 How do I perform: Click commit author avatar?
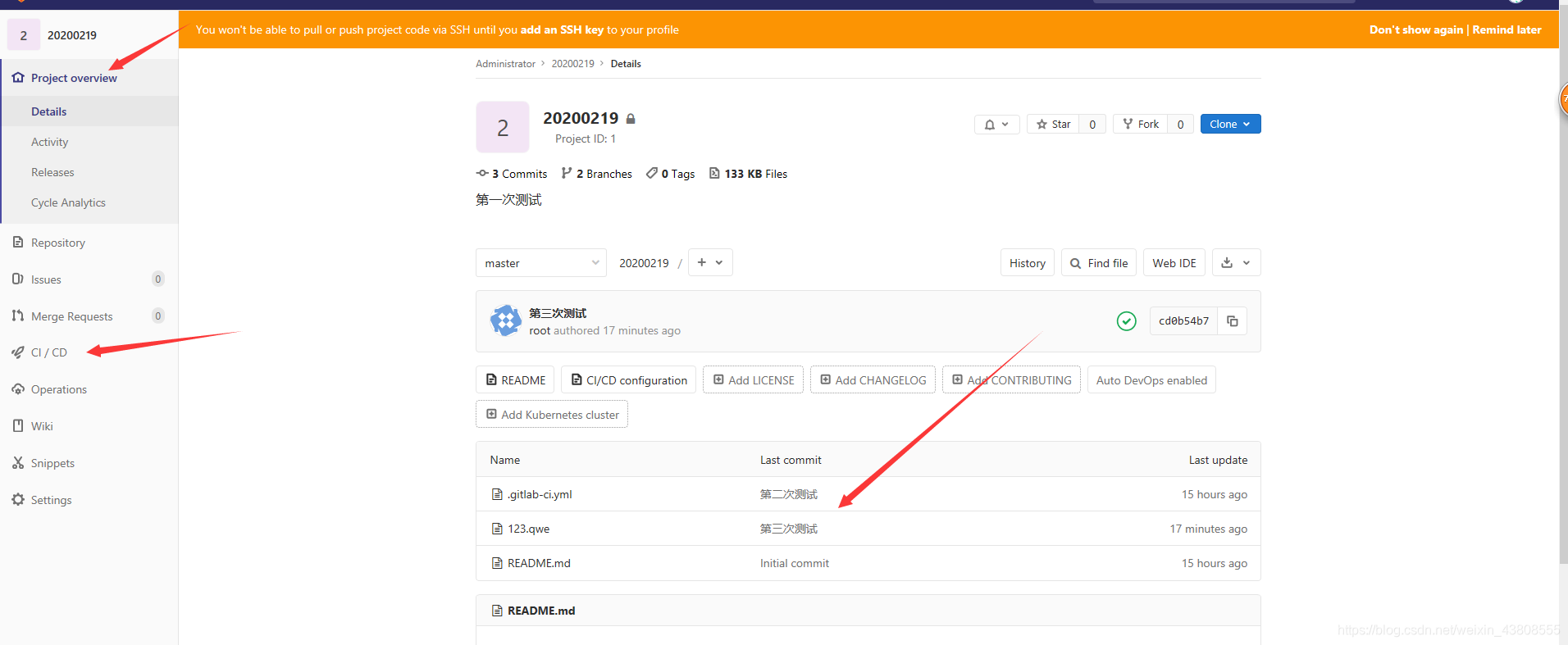click(505, 320)
